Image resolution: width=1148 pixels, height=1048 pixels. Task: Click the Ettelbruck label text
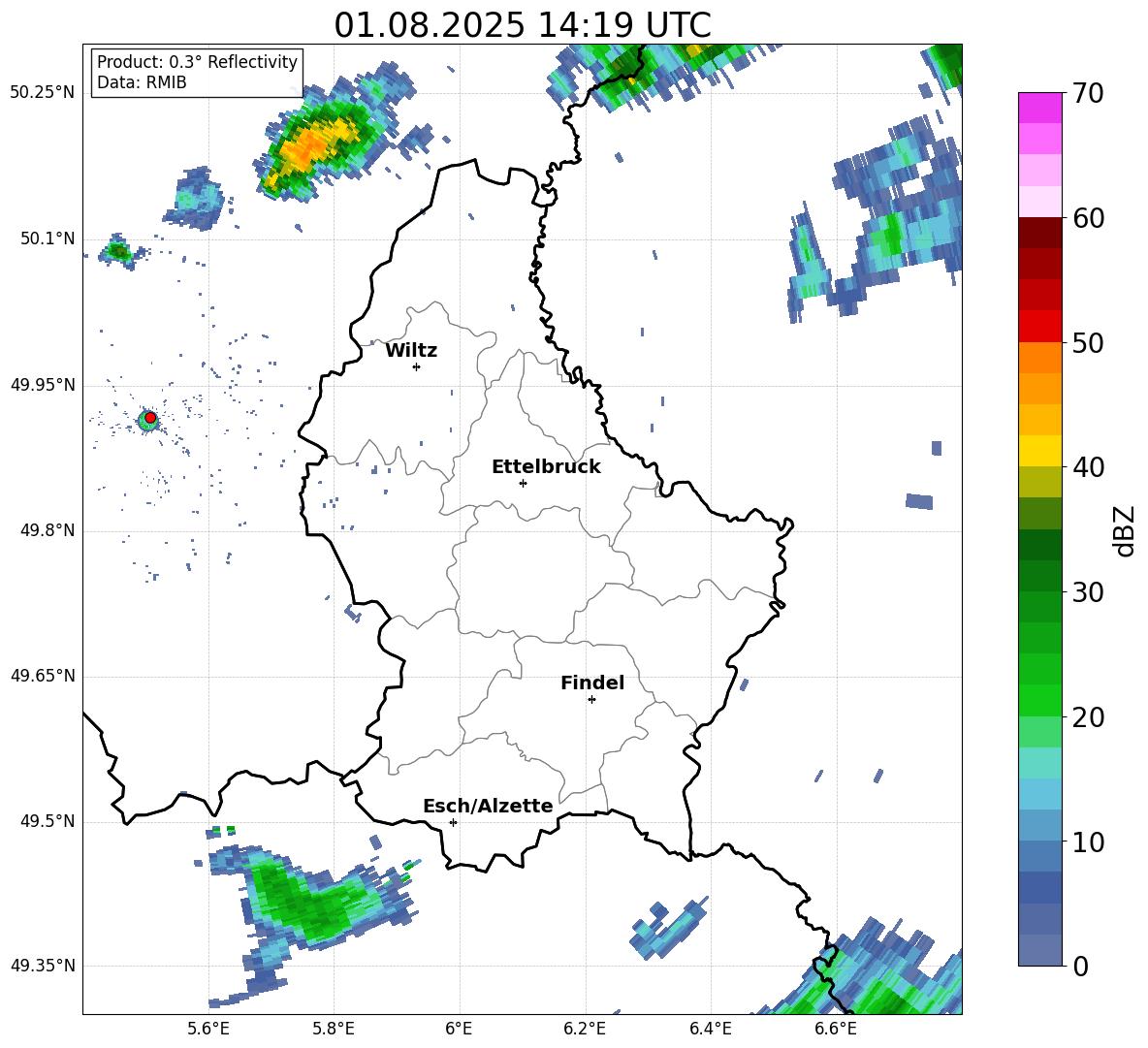(546, 467)
